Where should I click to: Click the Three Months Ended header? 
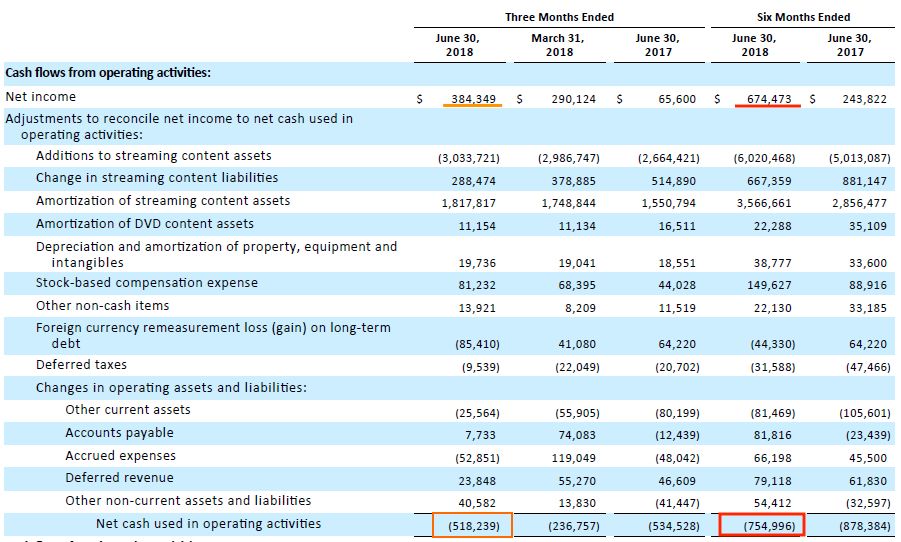click(559, 17)
